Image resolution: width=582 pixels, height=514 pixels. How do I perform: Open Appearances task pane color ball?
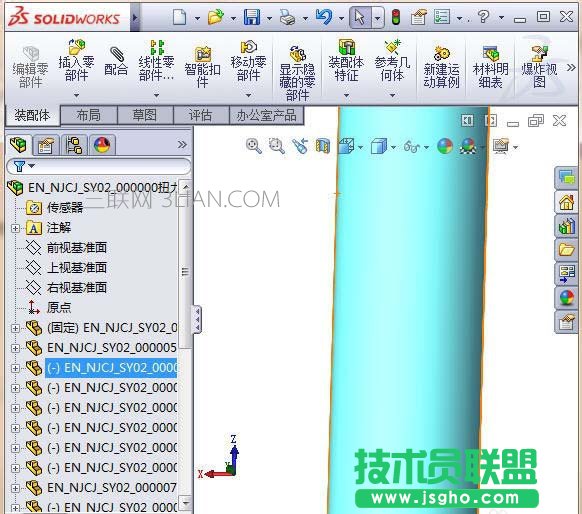pos(566,297)
